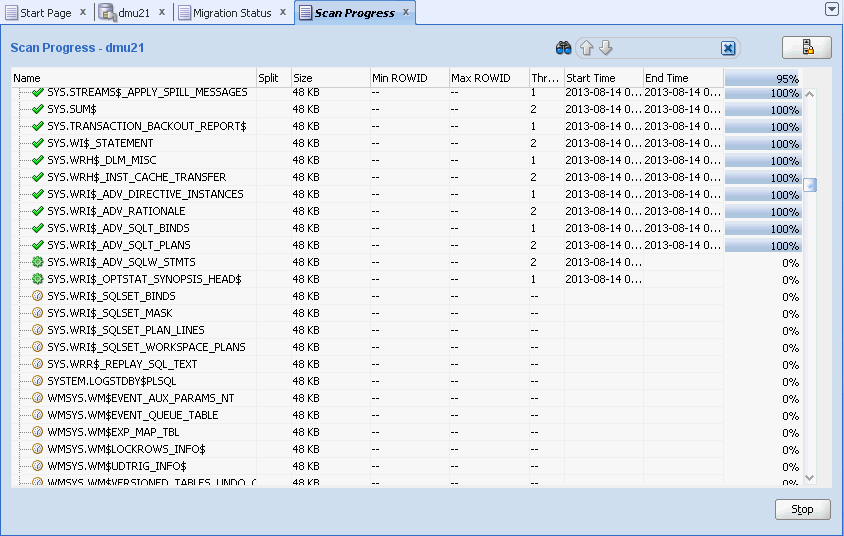Image resolution: width=844 pixels, height=536 pixels.
Task: Select the WMSYS.WM$LOCKROWS_INFO$ row name
Action: pyautogui.click(x=126, y=449)
